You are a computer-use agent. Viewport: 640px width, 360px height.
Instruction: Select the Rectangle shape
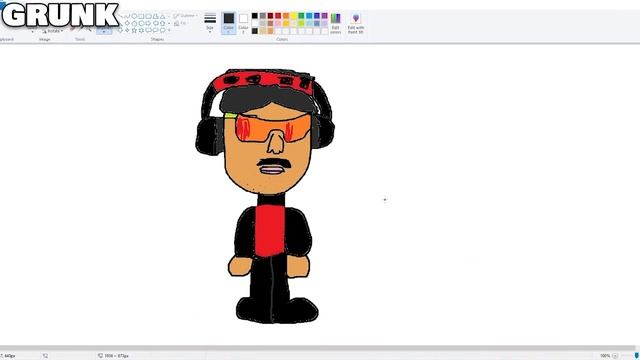click(x=141, y=16)
